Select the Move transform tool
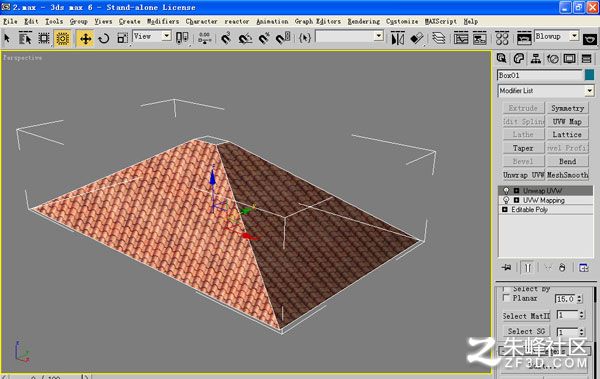The image size is (600, 379). (85, 39)
